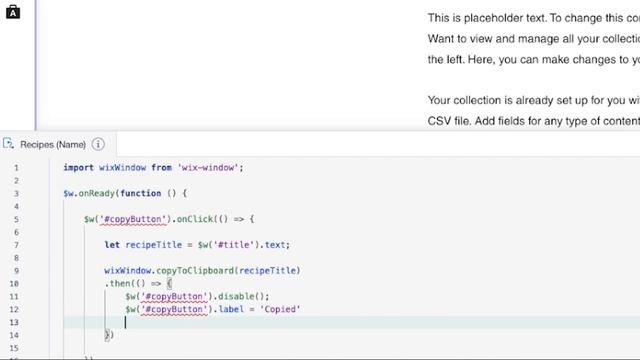The image size is (640, 360).
Task: Open the app market bag icon
Action: [x=13, y=11]
